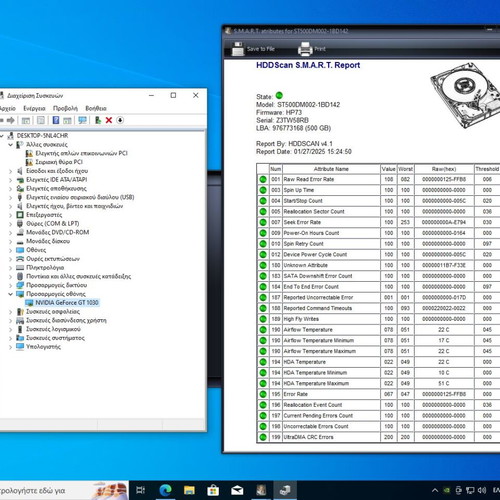Switch to HDDScan app on the taskbar
The height and width of the screenshot is (500, 500).
(x=261, y=490)
